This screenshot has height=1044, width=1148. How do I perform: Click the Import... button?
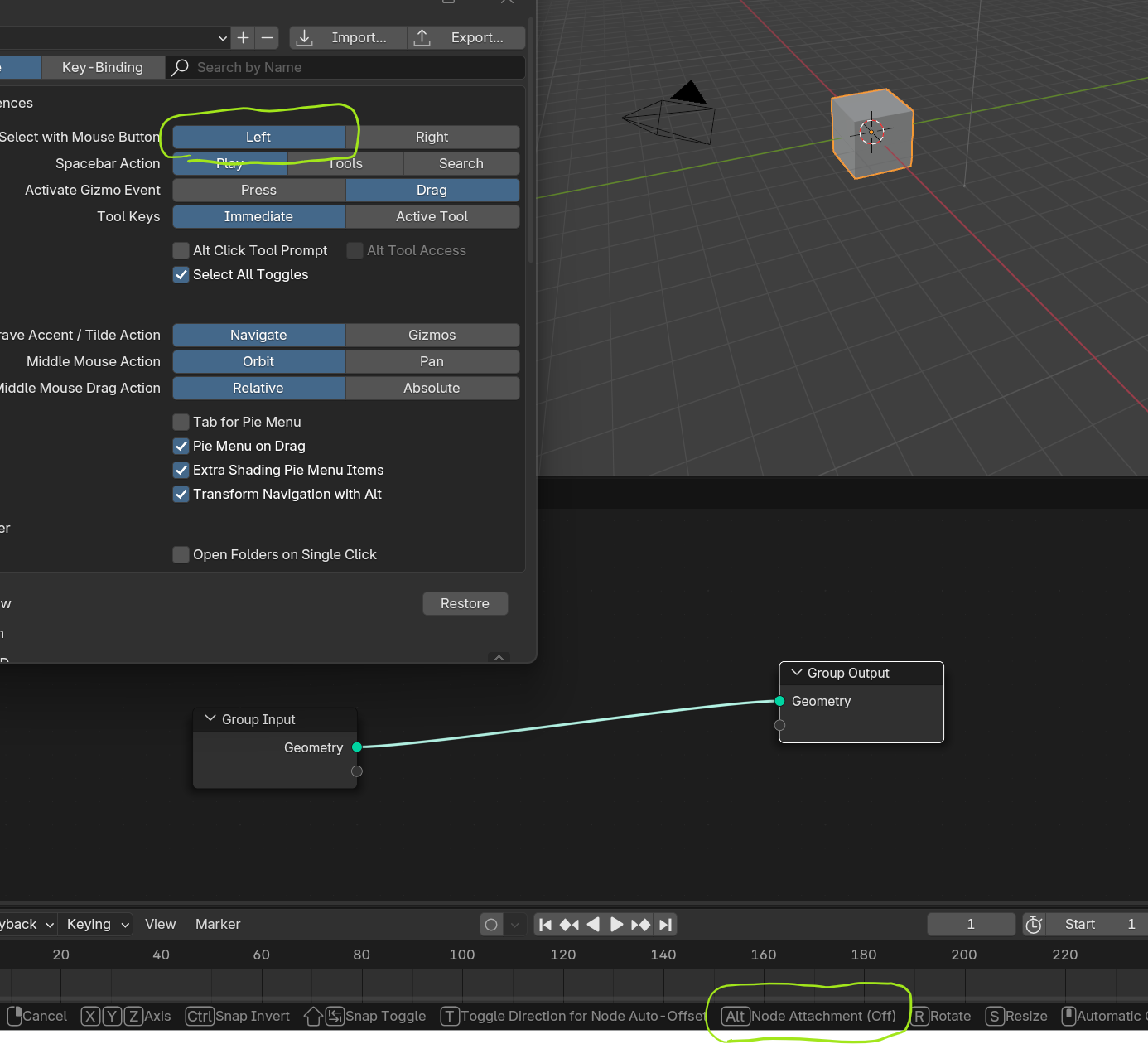coord(348,37)
